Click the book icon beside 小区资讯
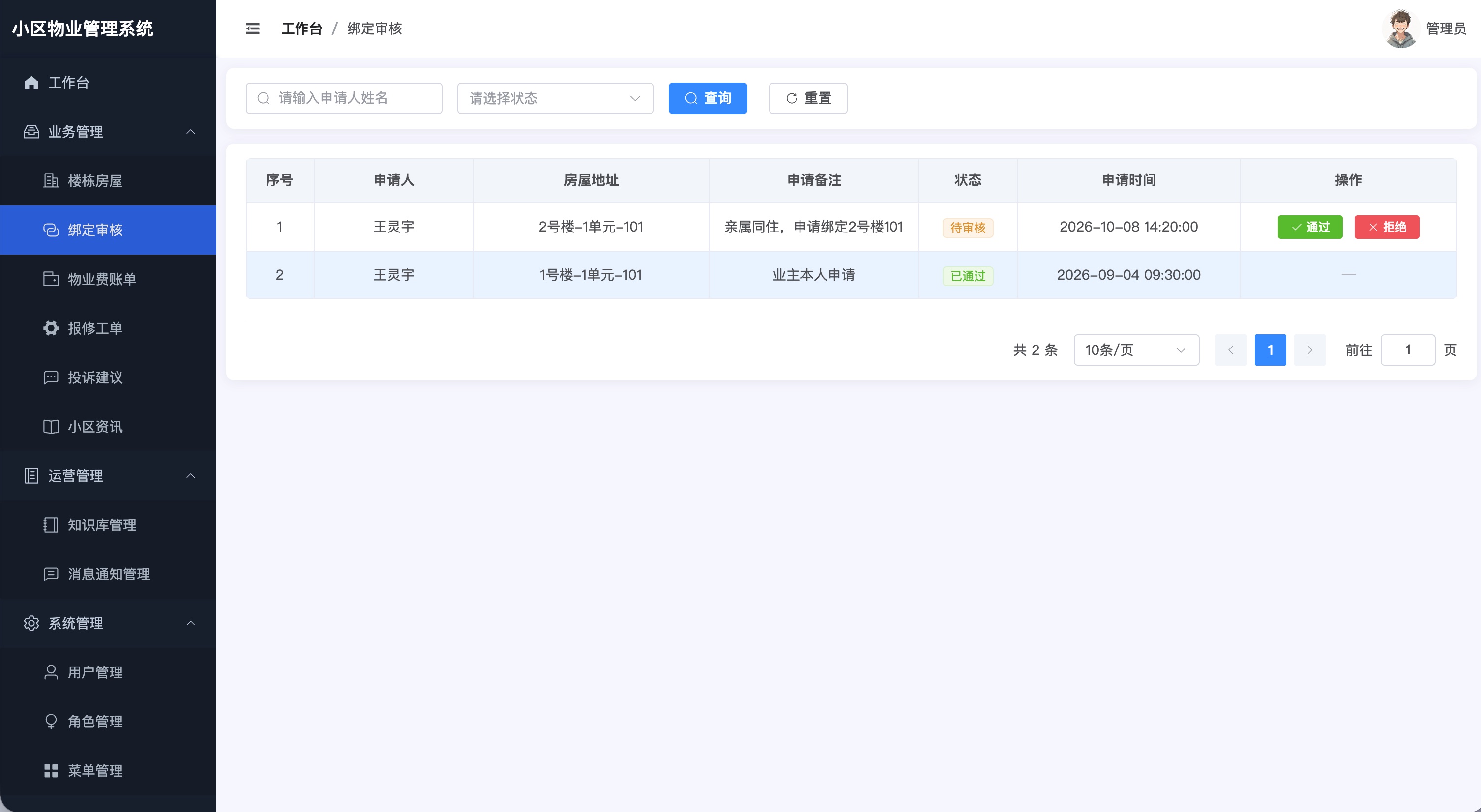Screen dimensions: 1481x812 [x=51, y=427]
